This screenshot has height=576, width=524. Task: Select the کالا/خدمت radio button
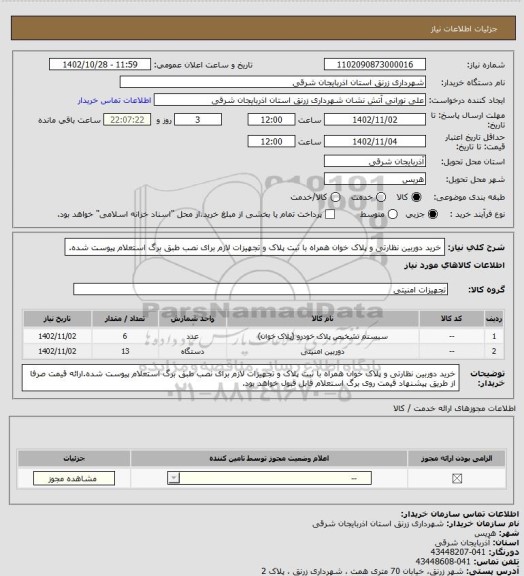(335, 197)
